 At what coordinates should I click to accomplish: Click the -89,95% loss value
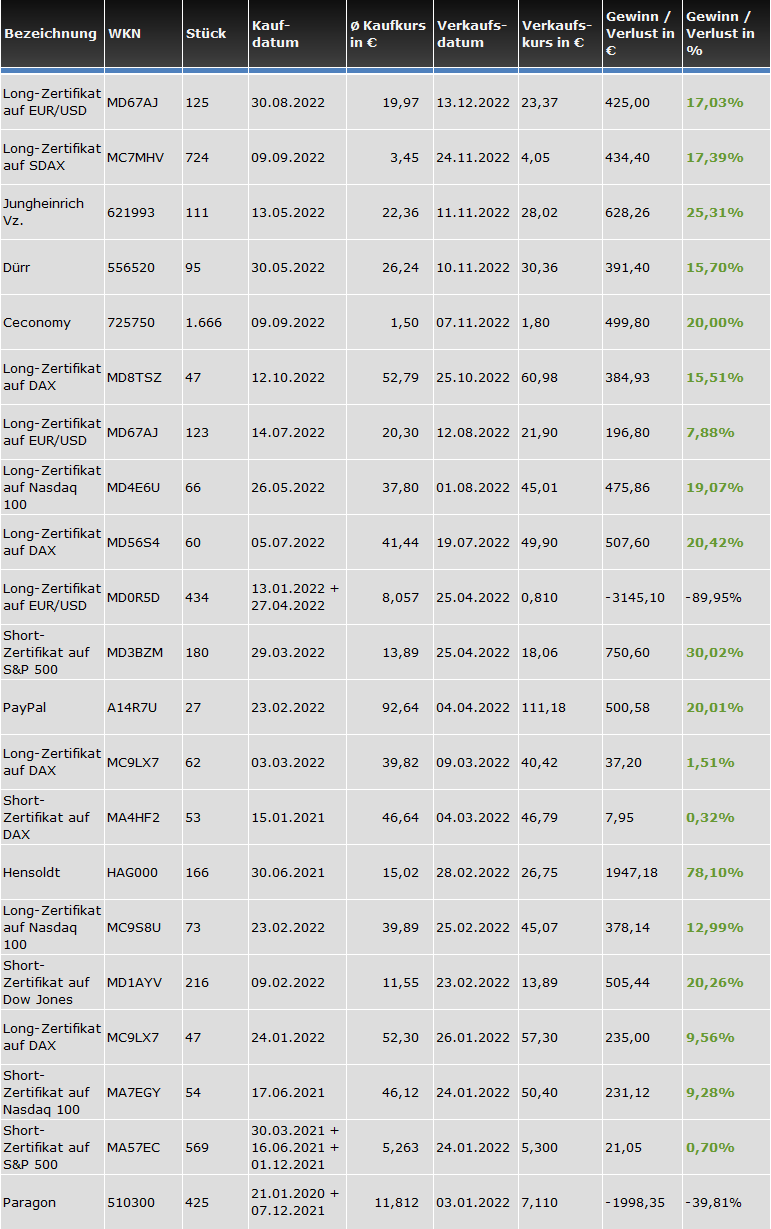(x=713, y=598)
